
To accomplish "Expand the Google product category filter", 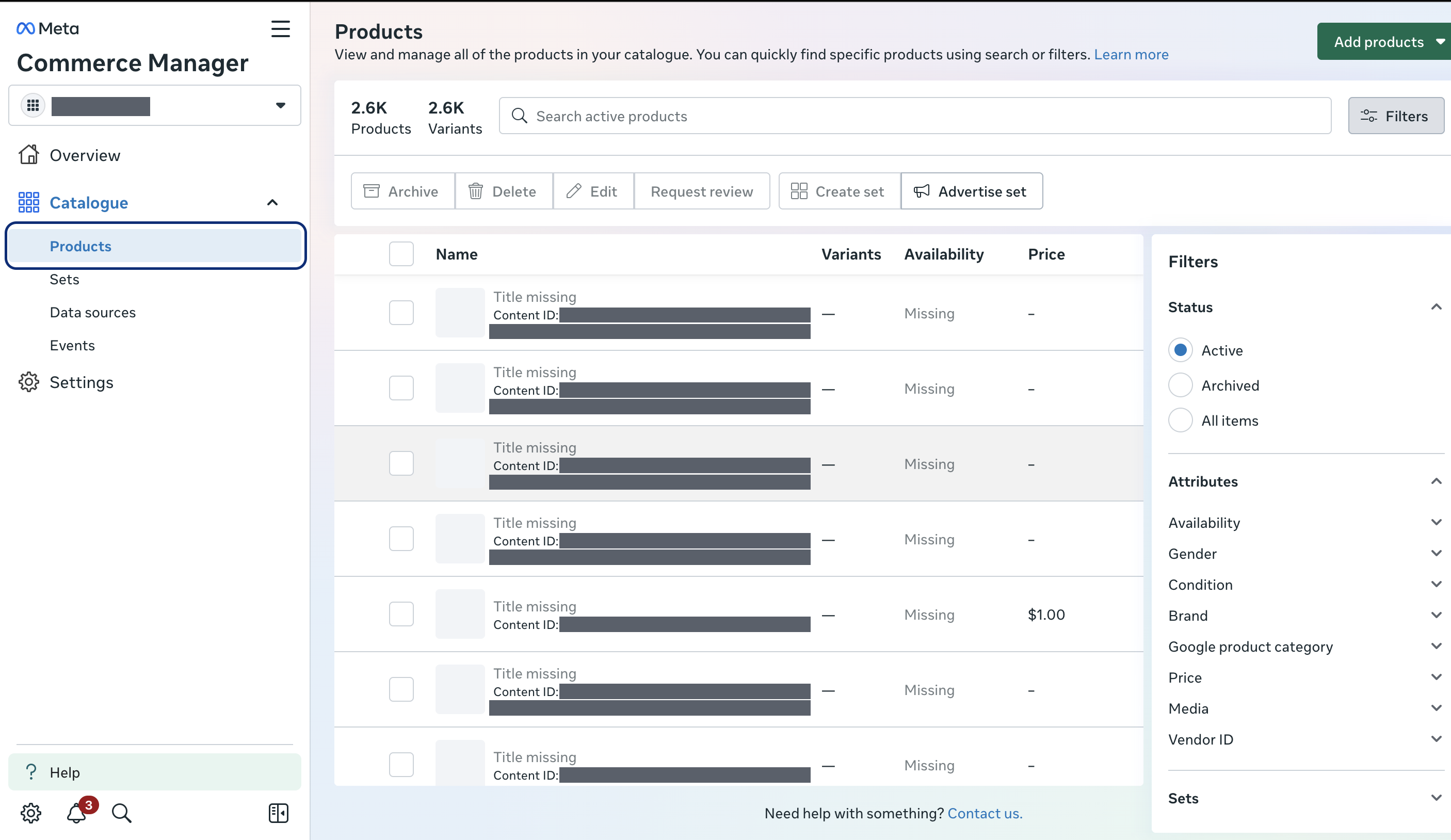I will pos(1436,647).
